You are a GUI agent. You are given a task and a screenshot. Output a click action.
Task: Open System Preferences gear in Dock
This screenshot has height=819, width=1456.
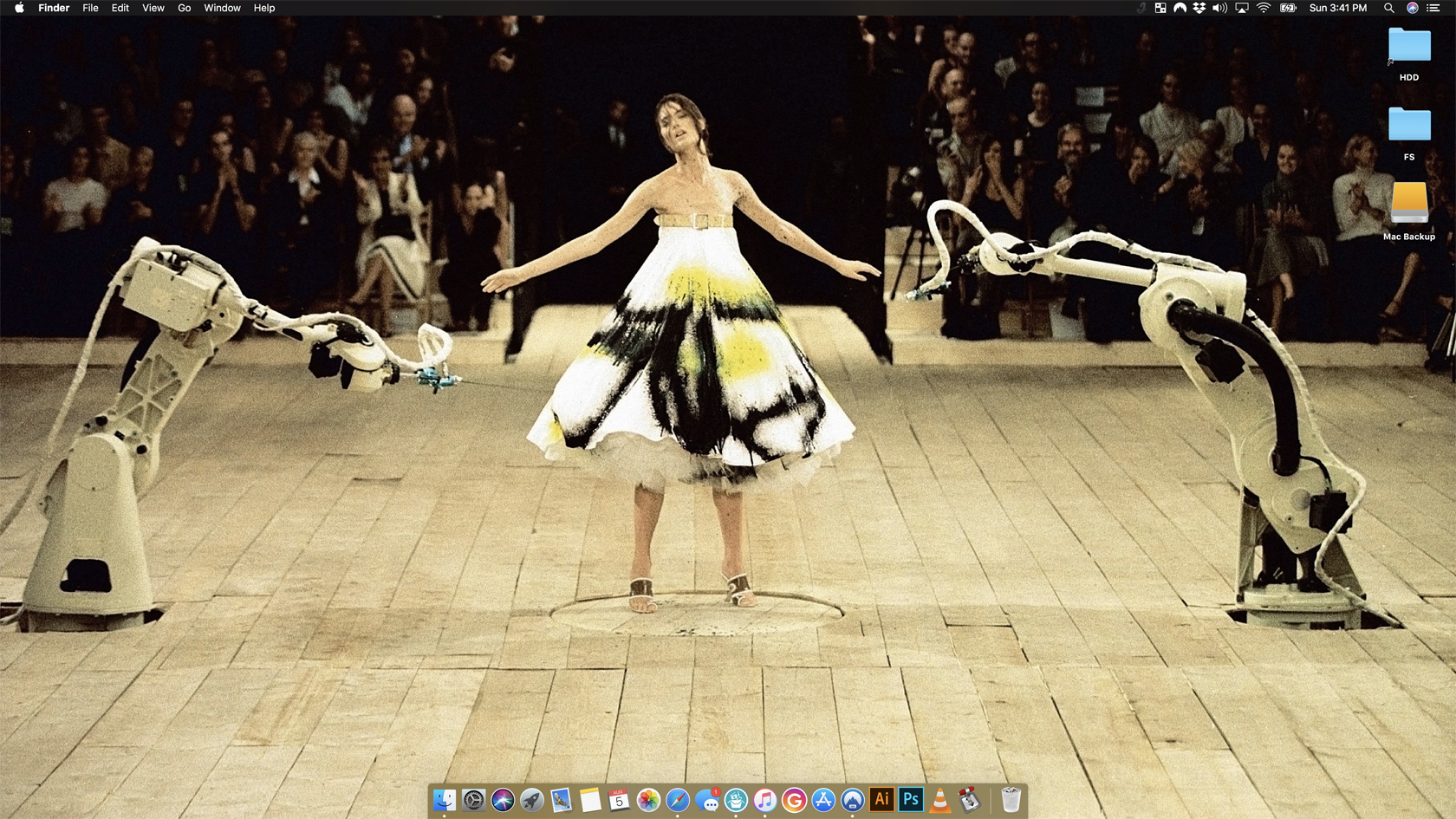click(473, 800)
